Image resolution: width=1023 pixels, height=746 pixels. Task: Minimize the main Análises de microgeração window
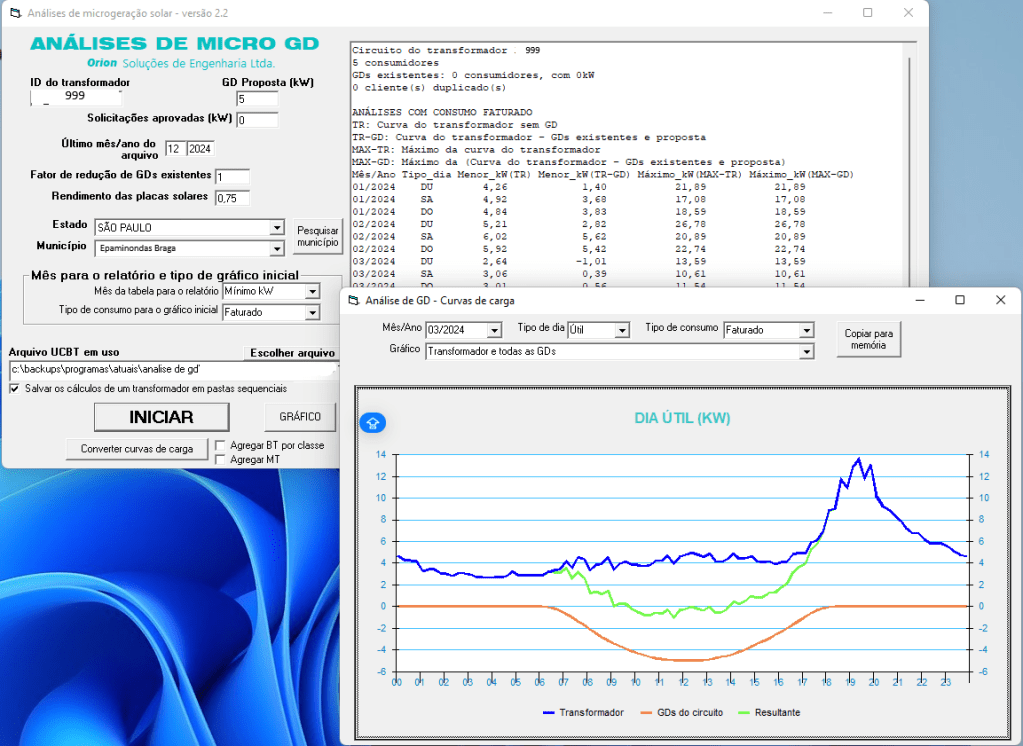826,13
